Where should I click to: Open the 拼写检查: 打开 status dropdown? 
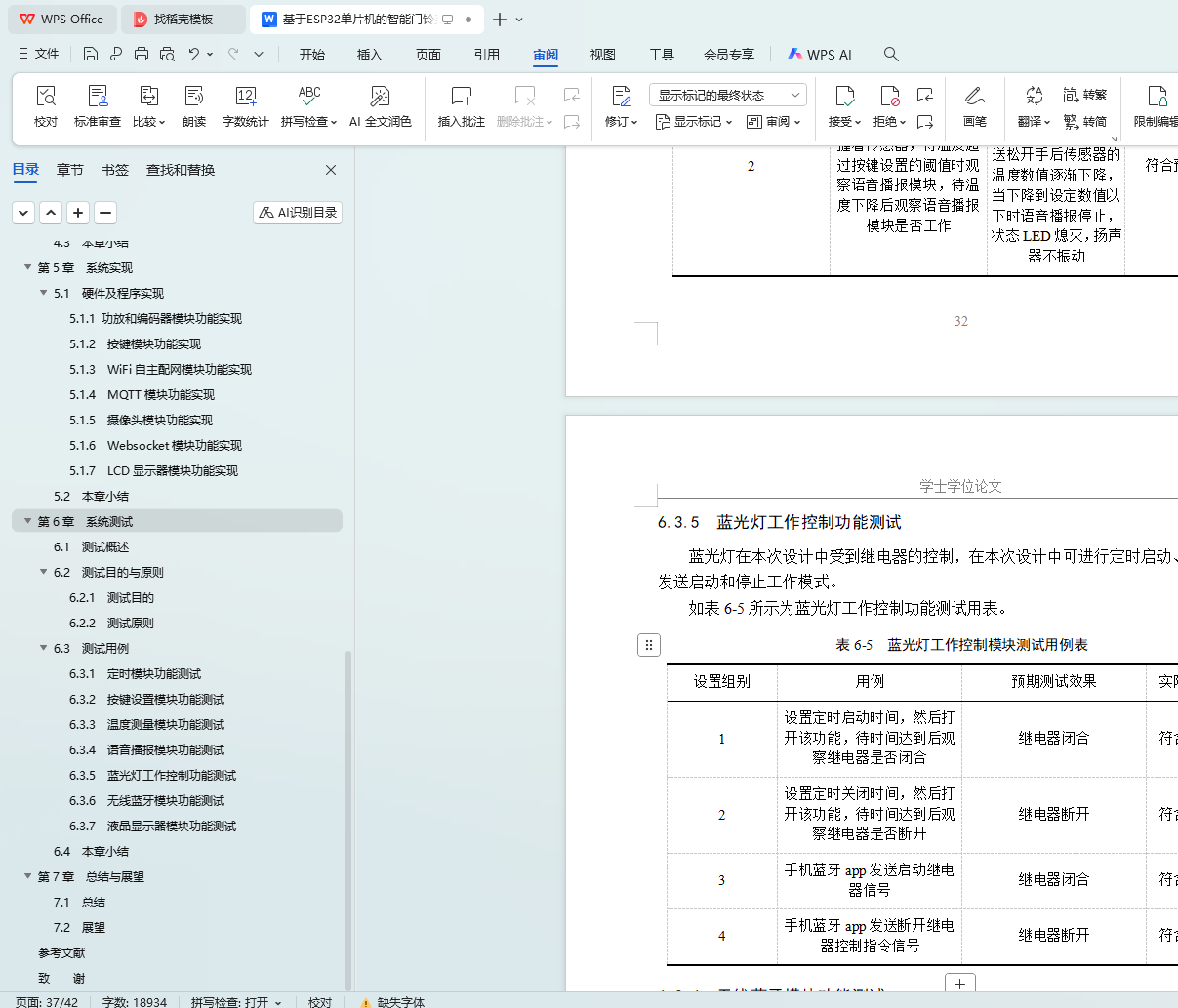pyautogui.click(x=236, y=1002)
